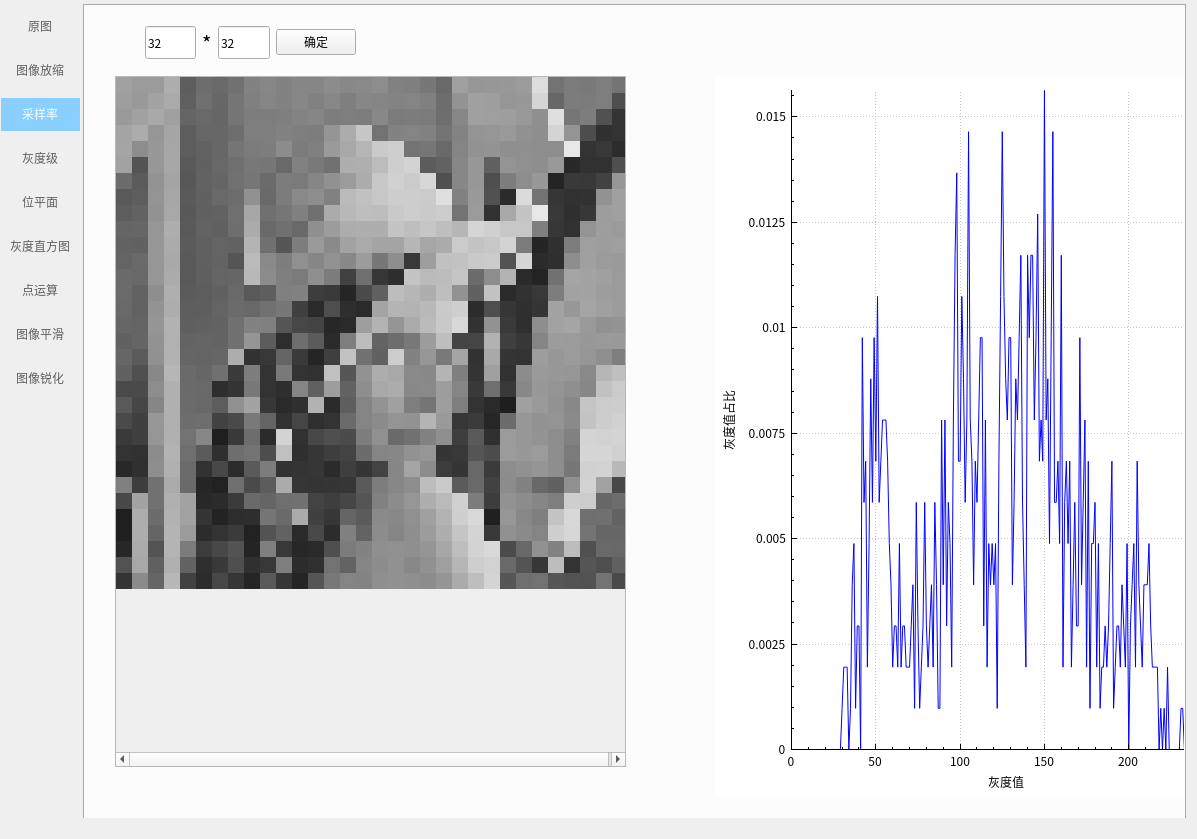Click the 0.0025 y-axis tick label
The height and width of the screenshot is (839, 1197).
coord(766,644)
